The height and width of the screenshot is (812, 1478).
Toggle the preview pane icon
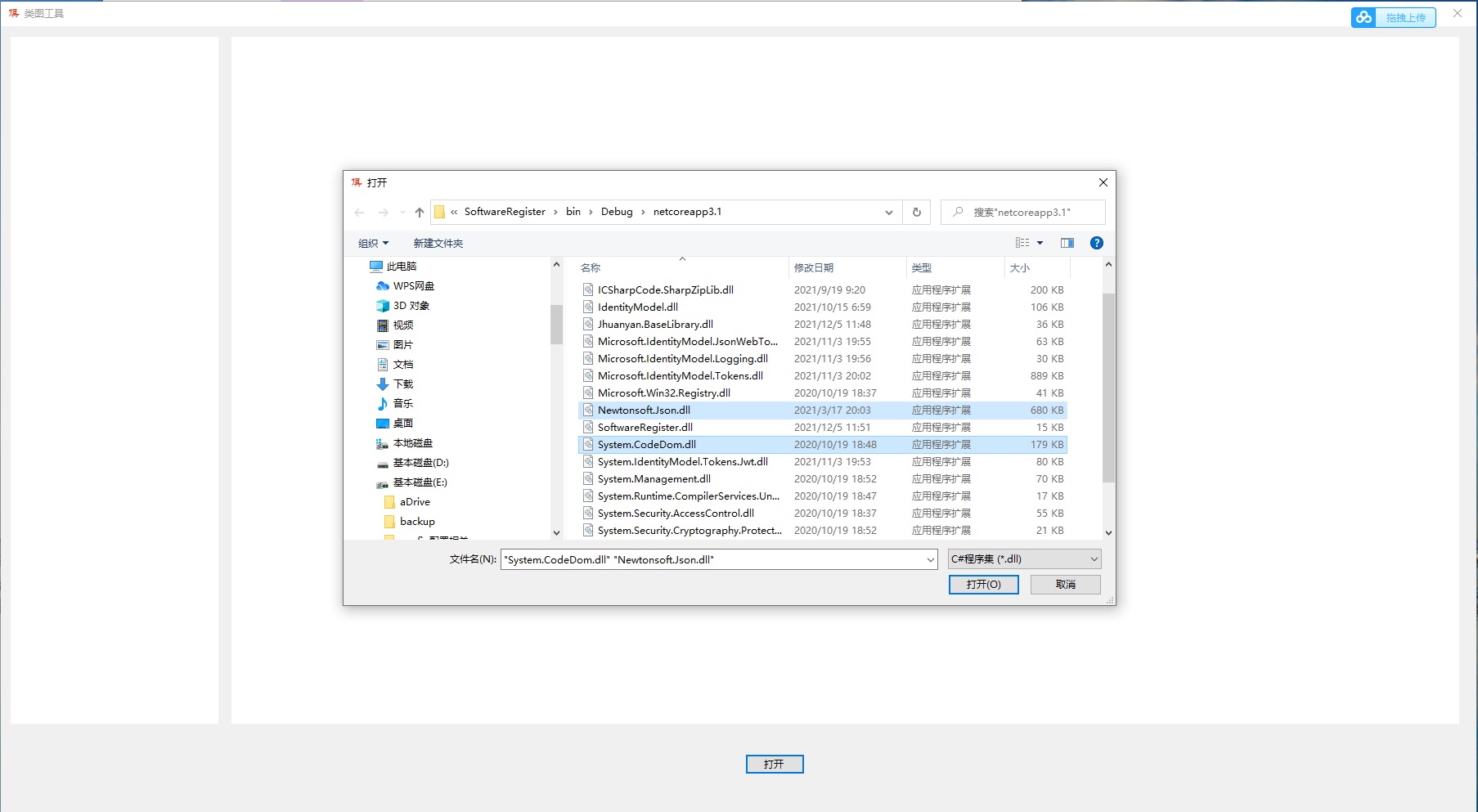tap(1067, 243)
